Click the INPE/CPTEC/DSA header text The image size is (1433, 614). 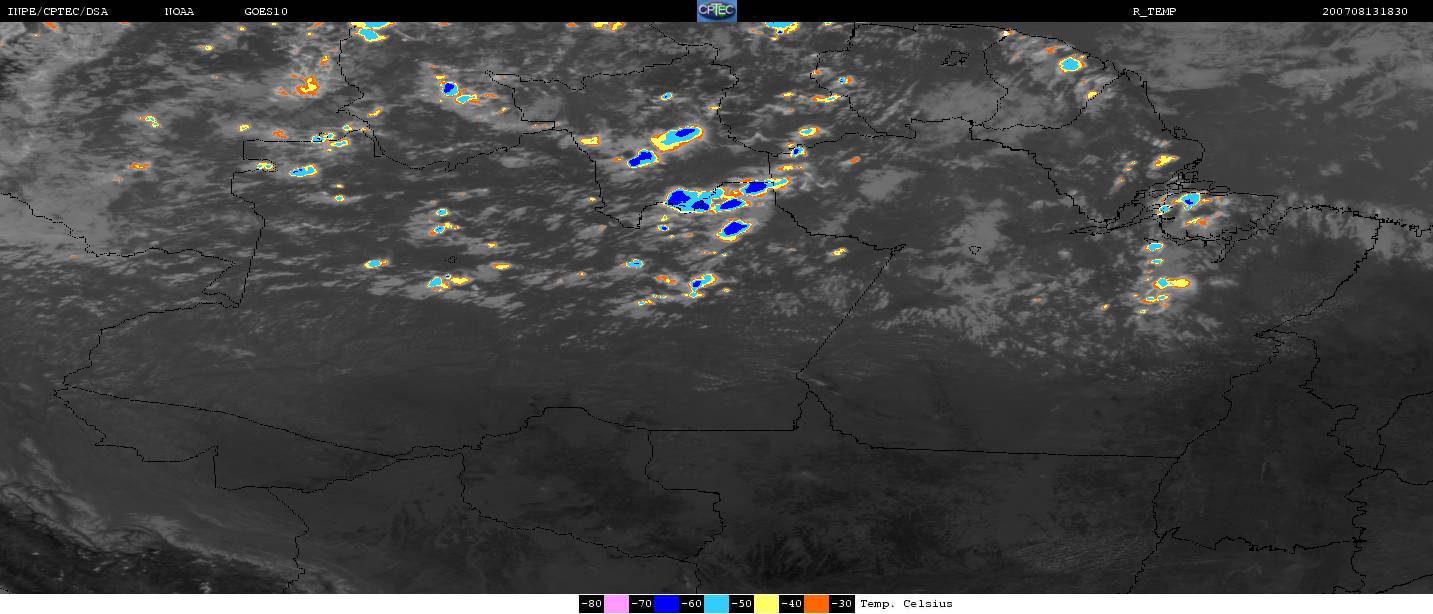(58, 12)
